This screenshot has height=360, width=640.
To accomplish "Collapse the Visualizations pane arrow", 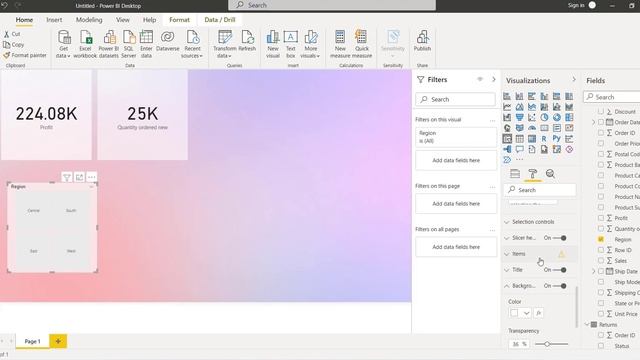I will (573, 80).
